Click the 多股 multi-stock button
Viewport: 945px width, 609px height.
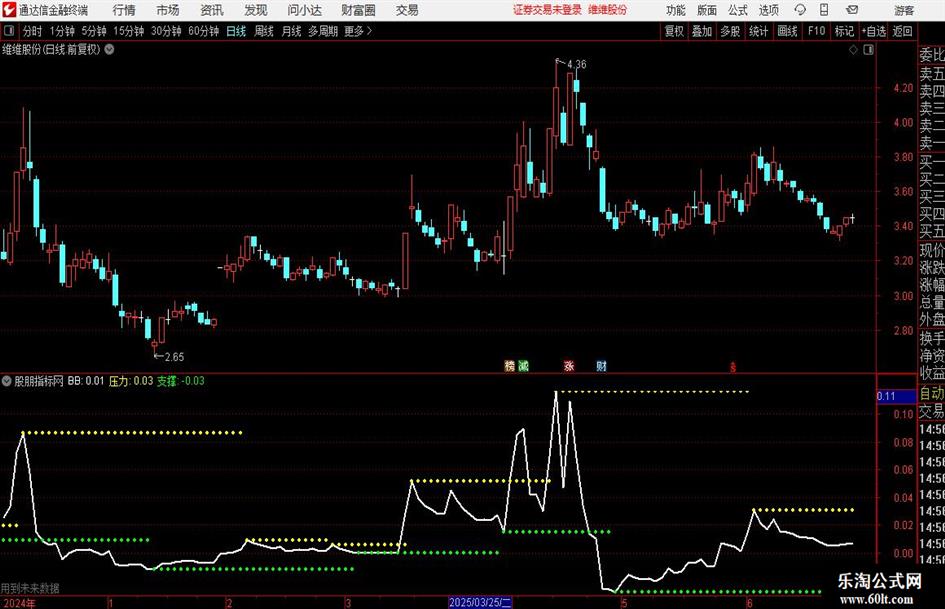click(730, 31)
